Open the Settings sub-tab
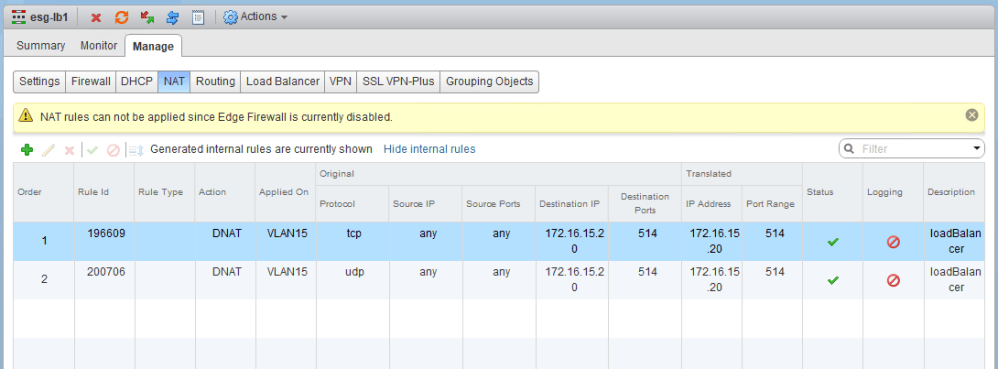 (x=39, y=81)
